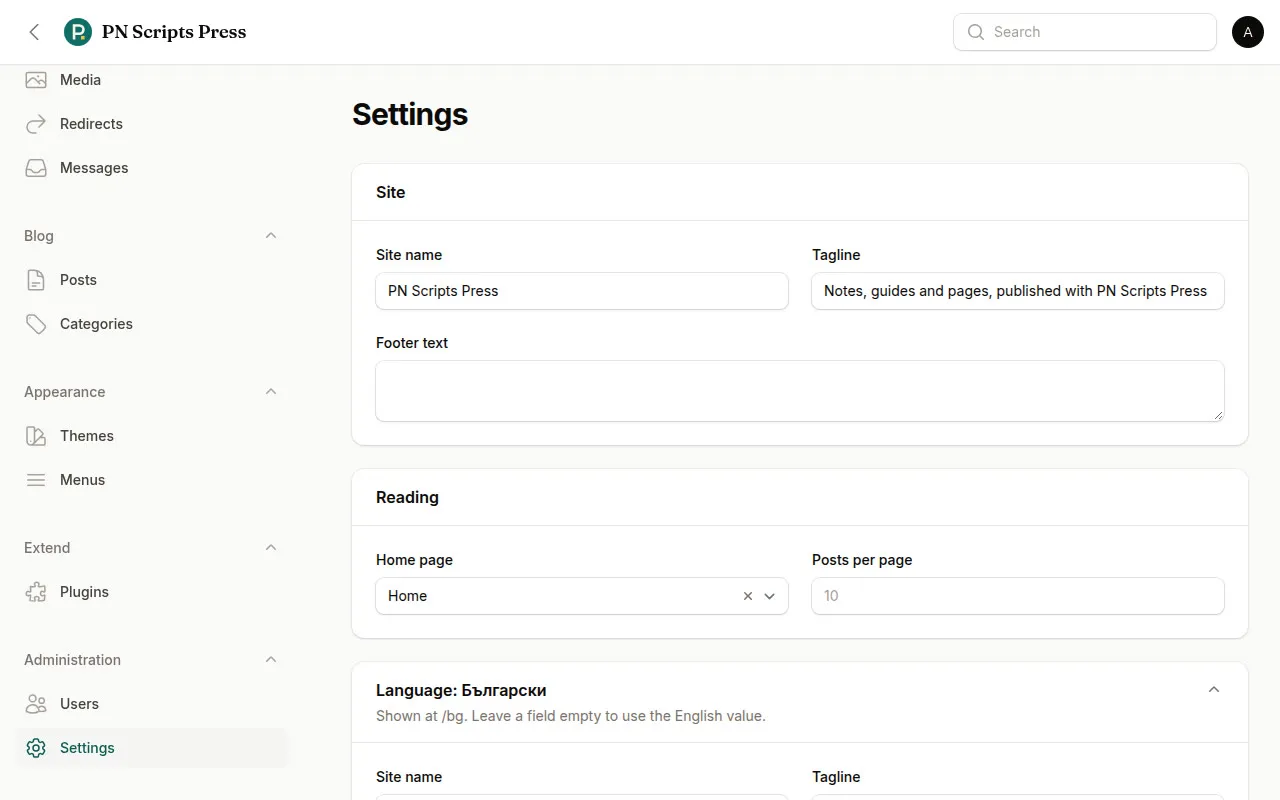Click the Messages inbox icon
1280x800 pixels.
click(36, 168)
